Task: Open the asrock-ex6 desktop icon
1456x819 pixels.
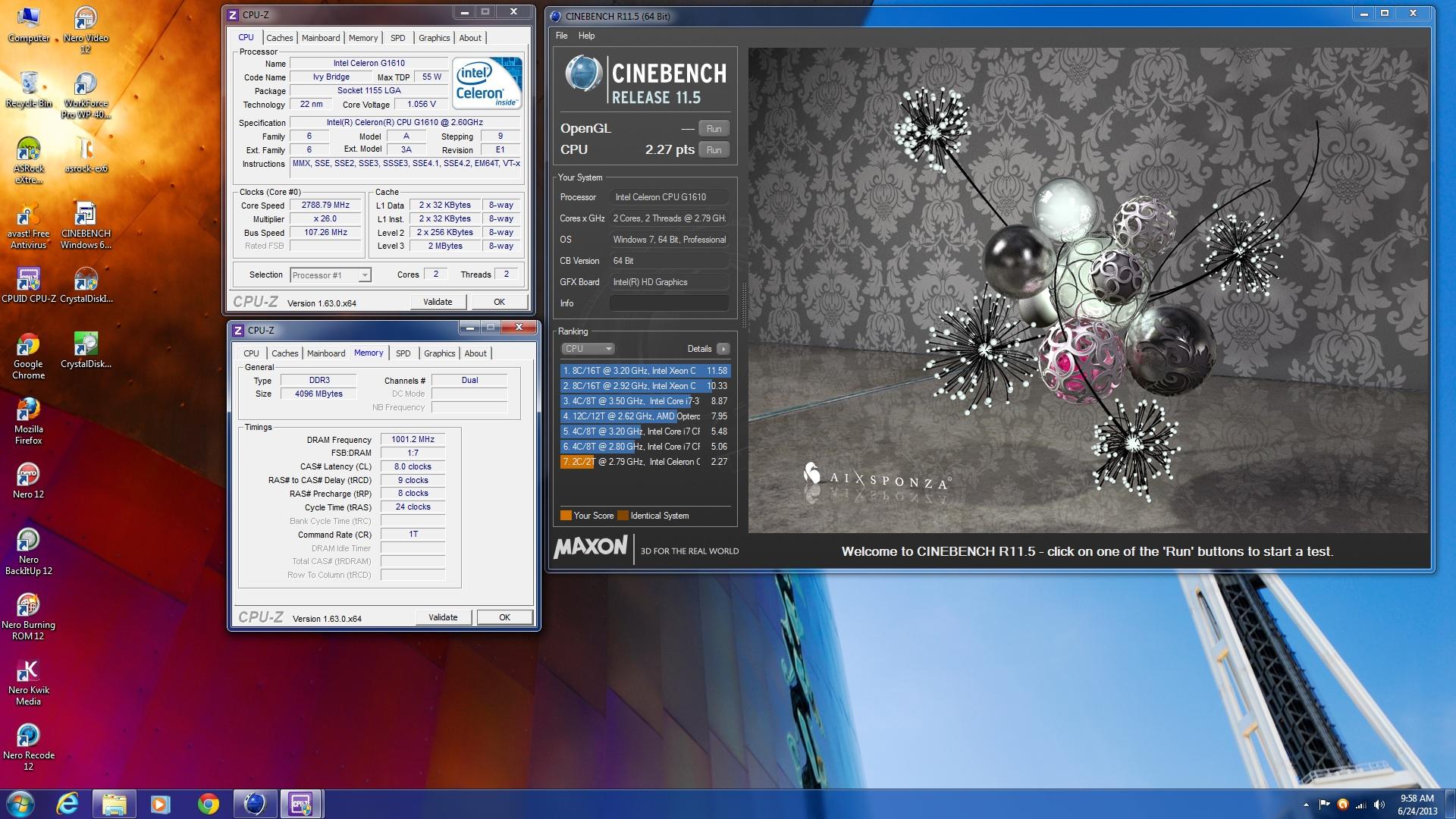Action: click(86, 155)
